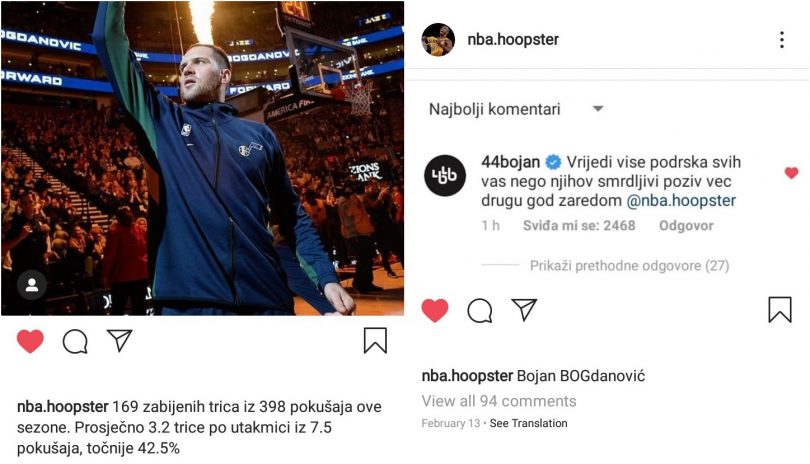The width and height of the screenshot is (810, 464).
Task: Tap the right post's paper plane share icon
Action: click(524, 310)
